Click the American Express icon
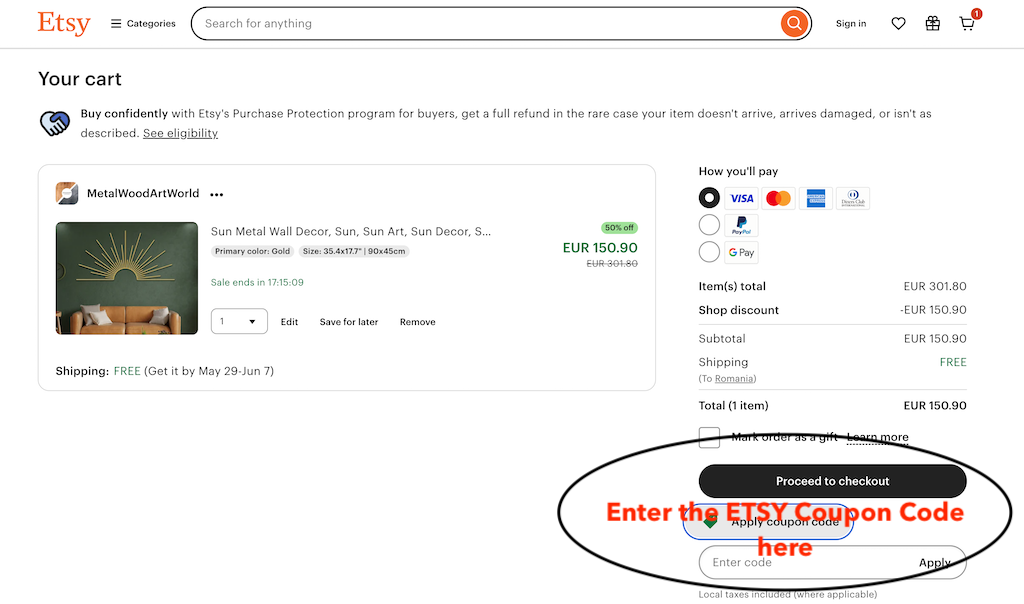 pyautogui.click(x=816, y=199)
